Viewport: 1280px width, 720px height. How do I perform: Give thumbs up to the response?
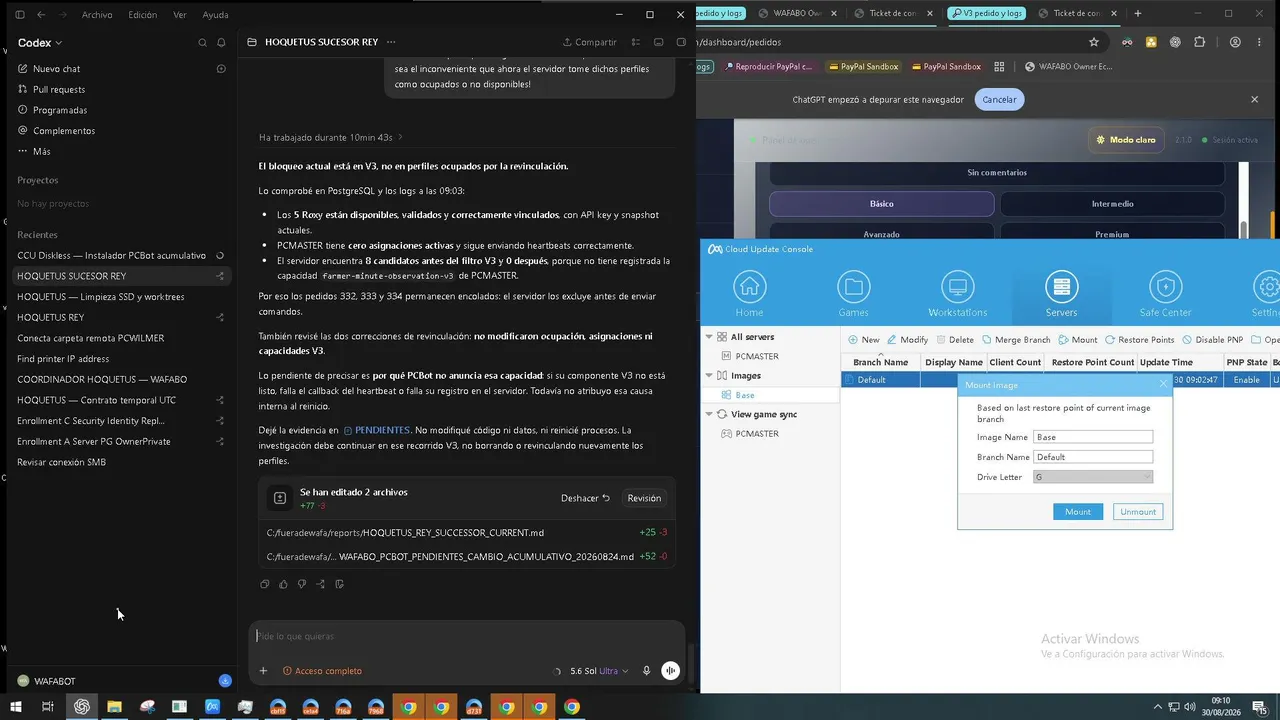tap(283, 584)
